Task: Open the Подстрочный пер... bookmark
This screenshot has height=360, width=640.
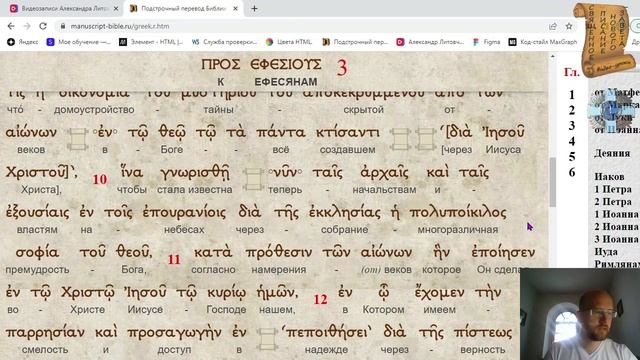Action: pos(355,42)
